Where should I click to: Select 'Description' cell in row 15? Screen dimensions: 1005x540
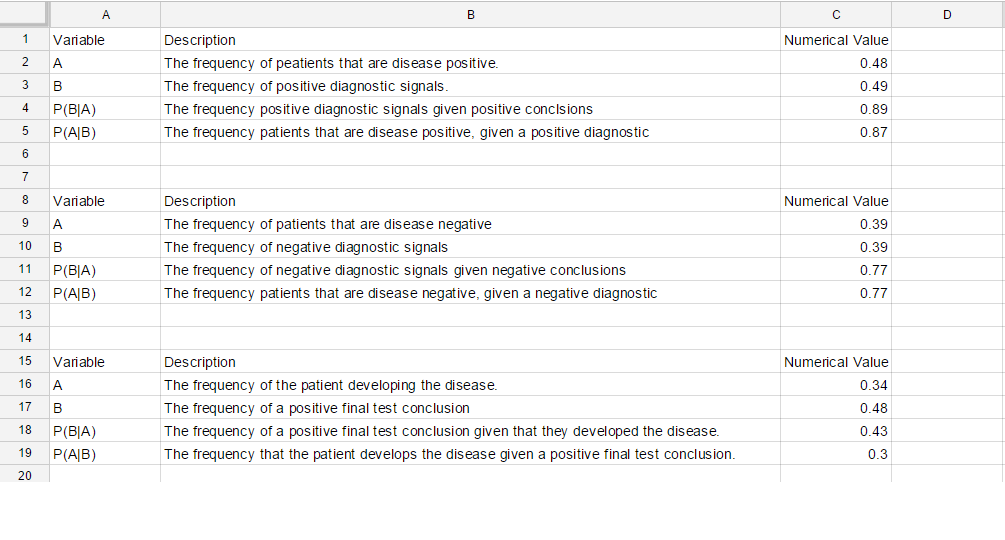pos(470,362)
